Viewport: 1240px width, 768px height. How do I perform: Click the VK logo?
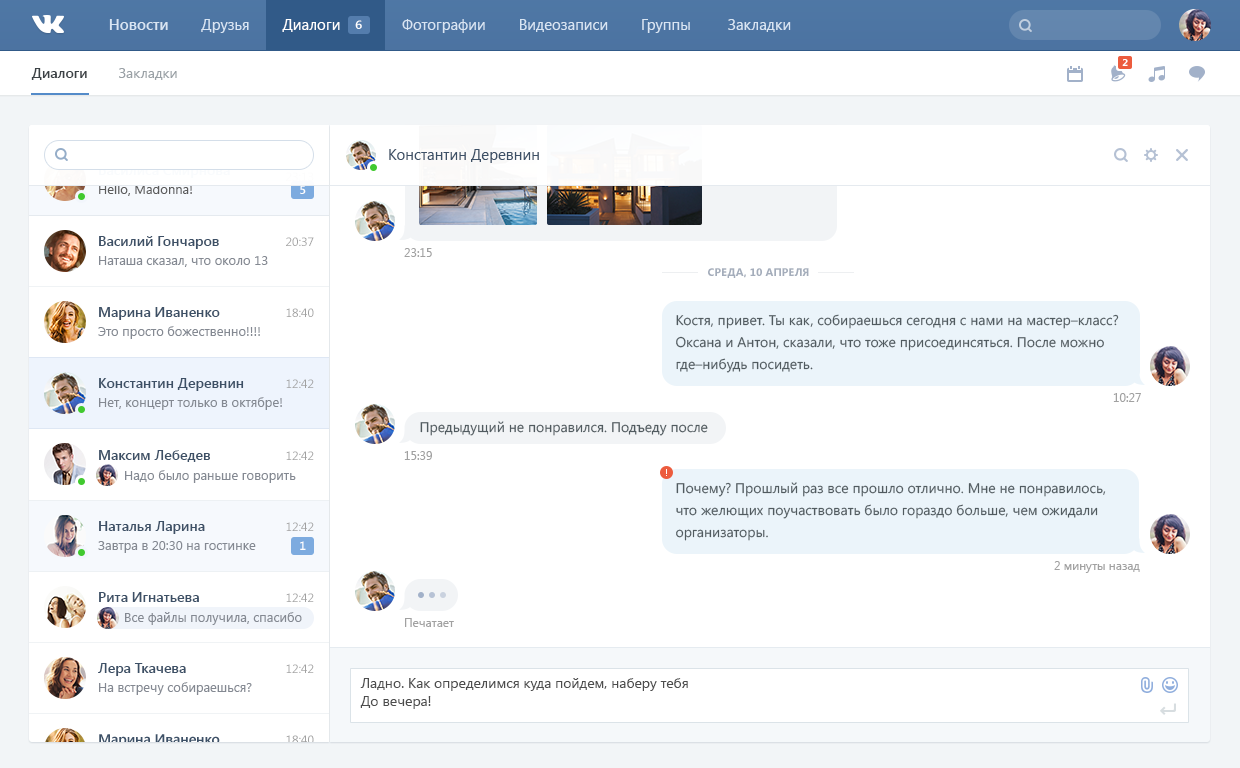point(48,24)
